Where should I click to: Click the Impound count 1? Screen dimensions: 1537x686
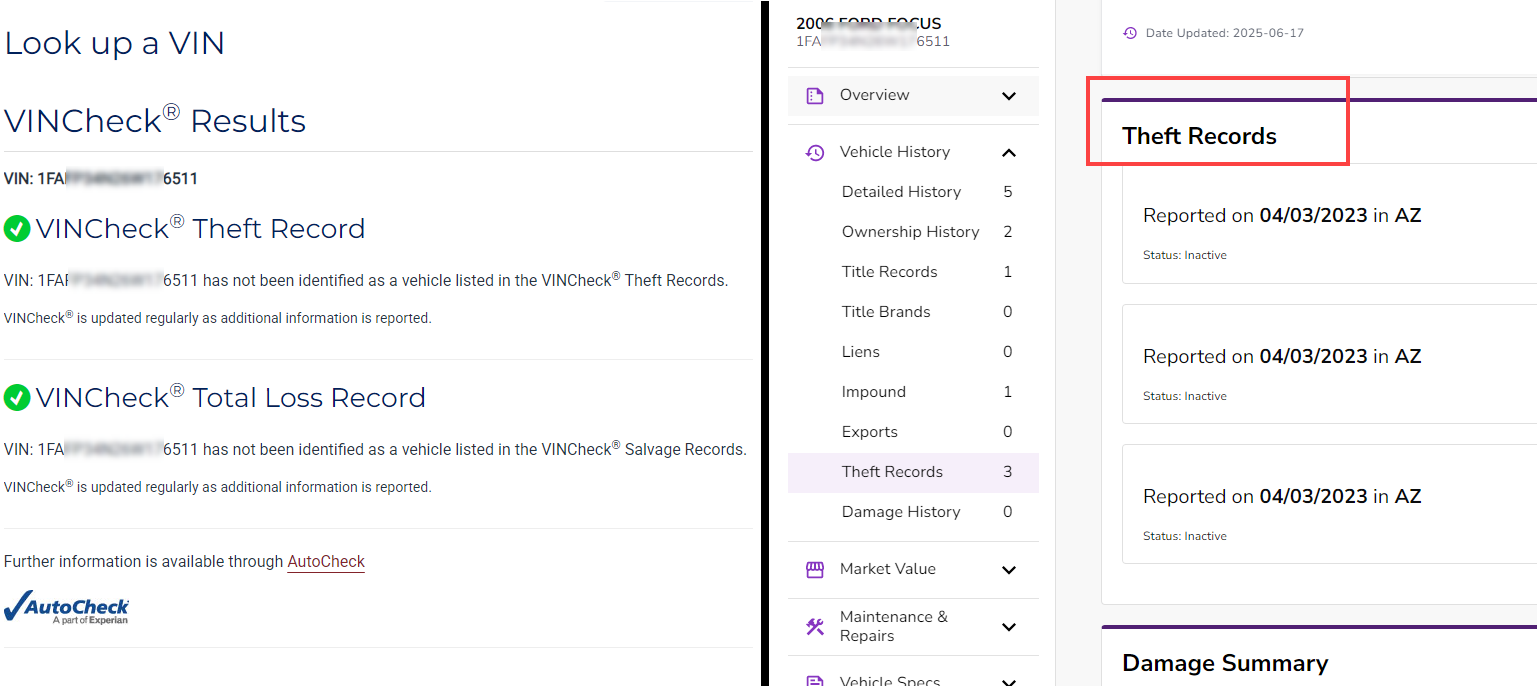click(1008, 392)
